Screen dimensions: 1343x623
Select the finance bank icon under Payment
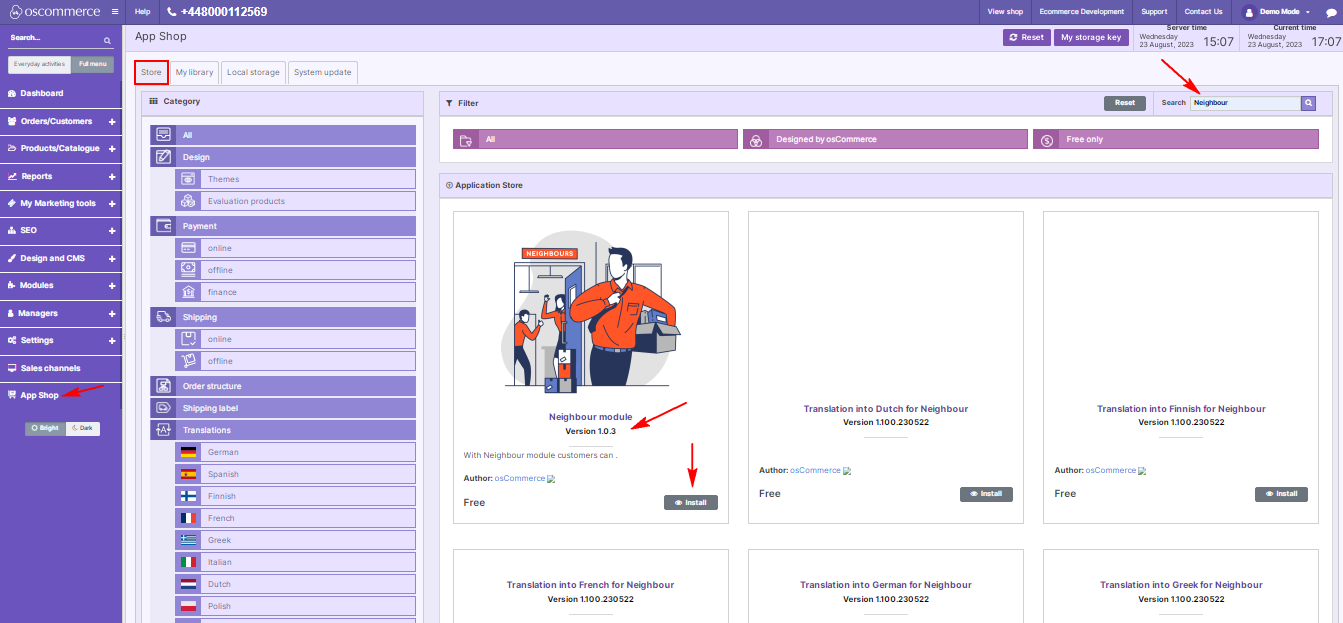pyautogui.click(x=188, y=292)
